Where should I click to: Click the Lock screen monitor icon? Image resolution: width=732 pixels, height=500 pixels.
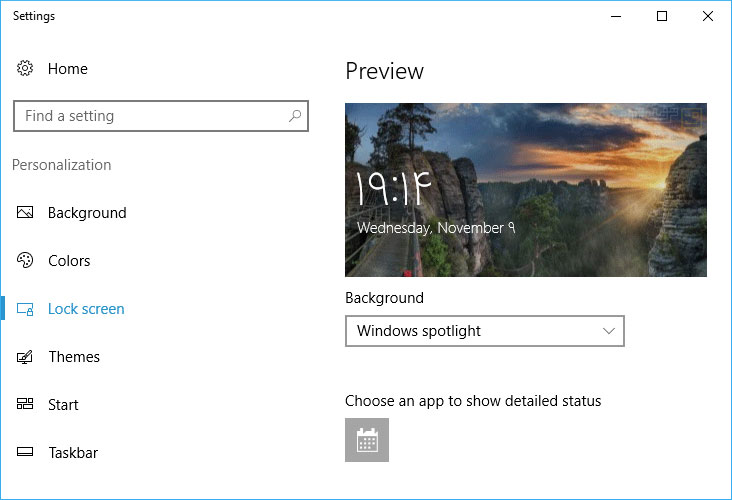pos(25,309)
